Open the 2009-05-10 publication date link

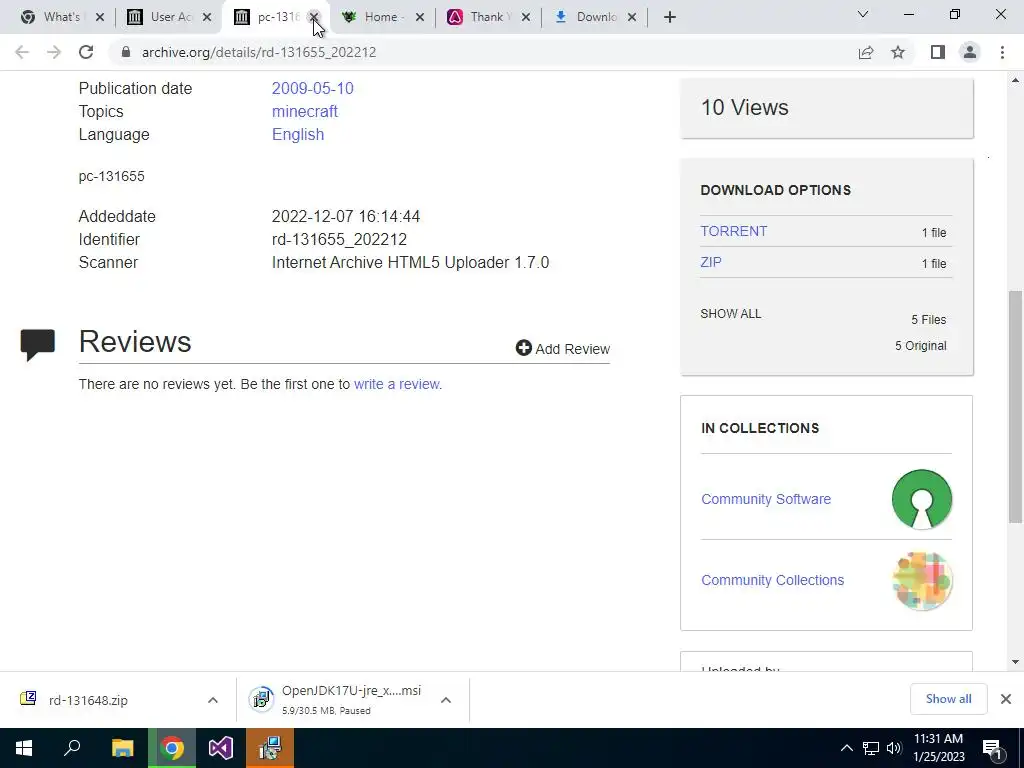click(312, 88)
